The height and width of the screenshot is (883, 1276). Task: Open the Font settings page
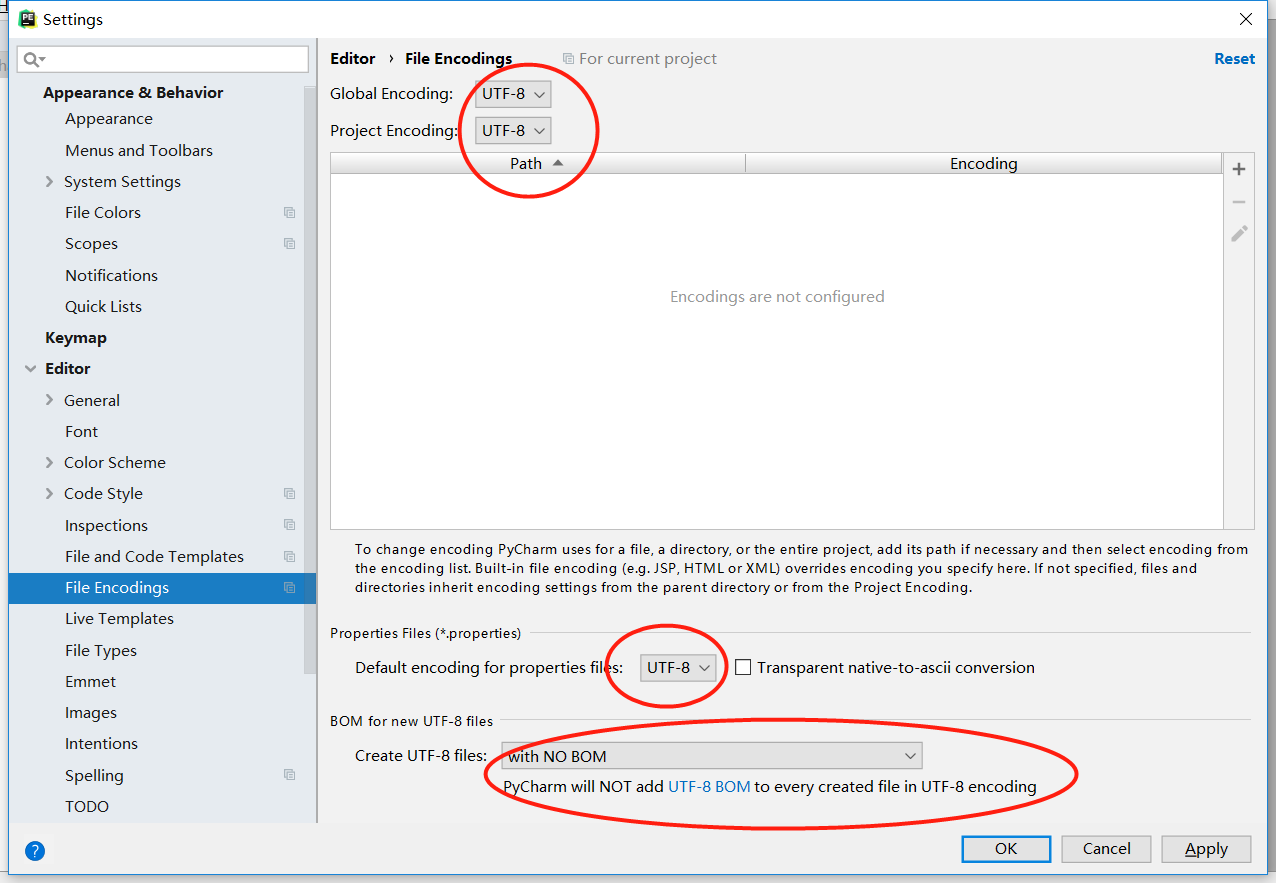81,431
